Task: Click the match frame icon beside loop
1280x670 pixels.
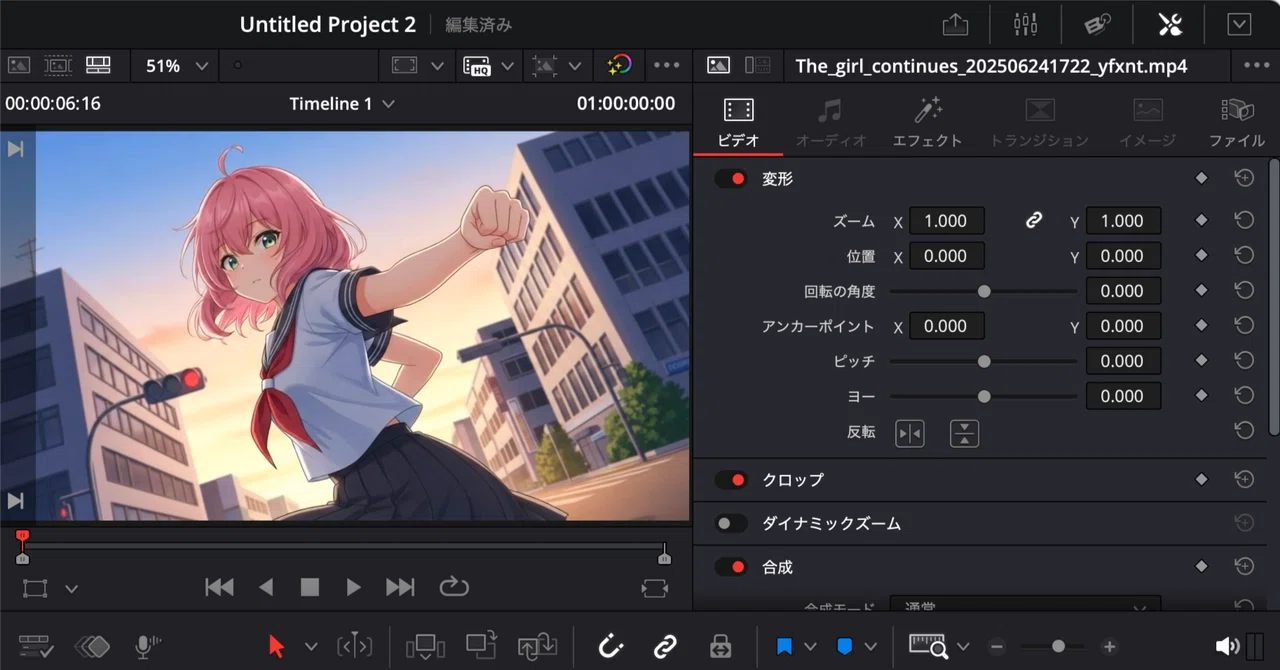Action: tap(655, 588)
